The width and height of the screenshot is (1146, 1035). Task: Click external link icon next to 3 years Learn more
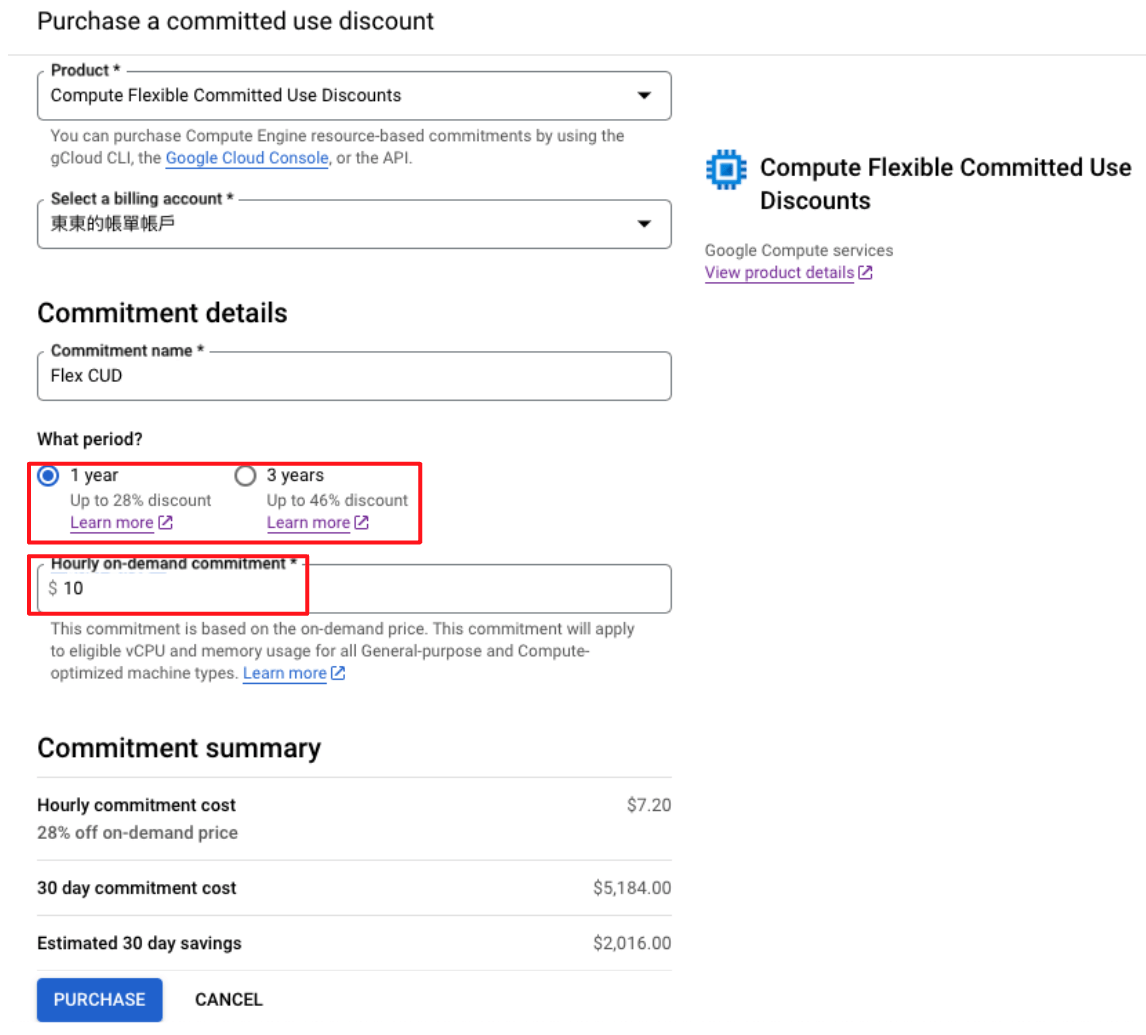360,522
